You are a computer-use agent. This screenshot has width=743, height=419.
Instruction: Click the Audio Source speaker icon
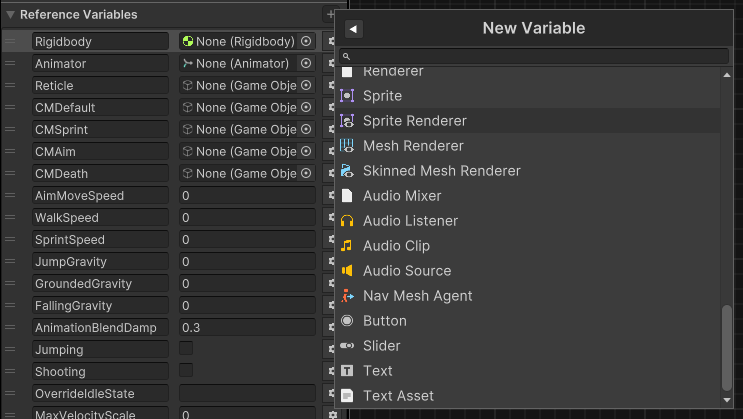pyautogui.click(x=347, y=271)
